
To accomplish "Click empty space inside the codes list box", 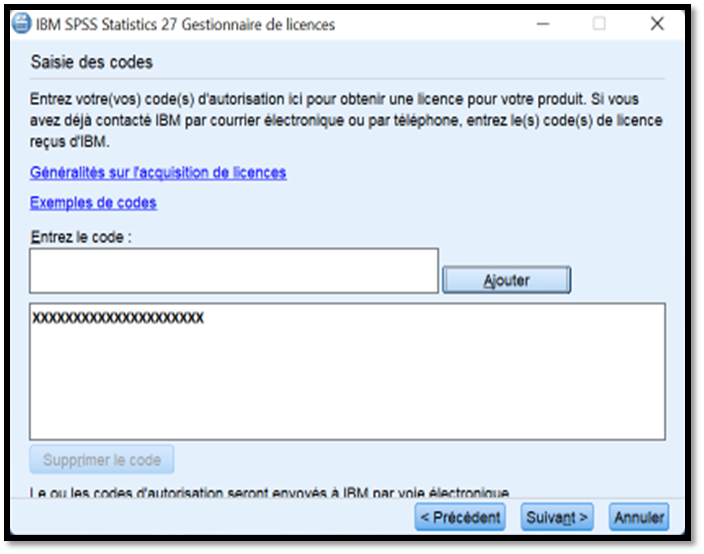I will [x=346, y=390].
